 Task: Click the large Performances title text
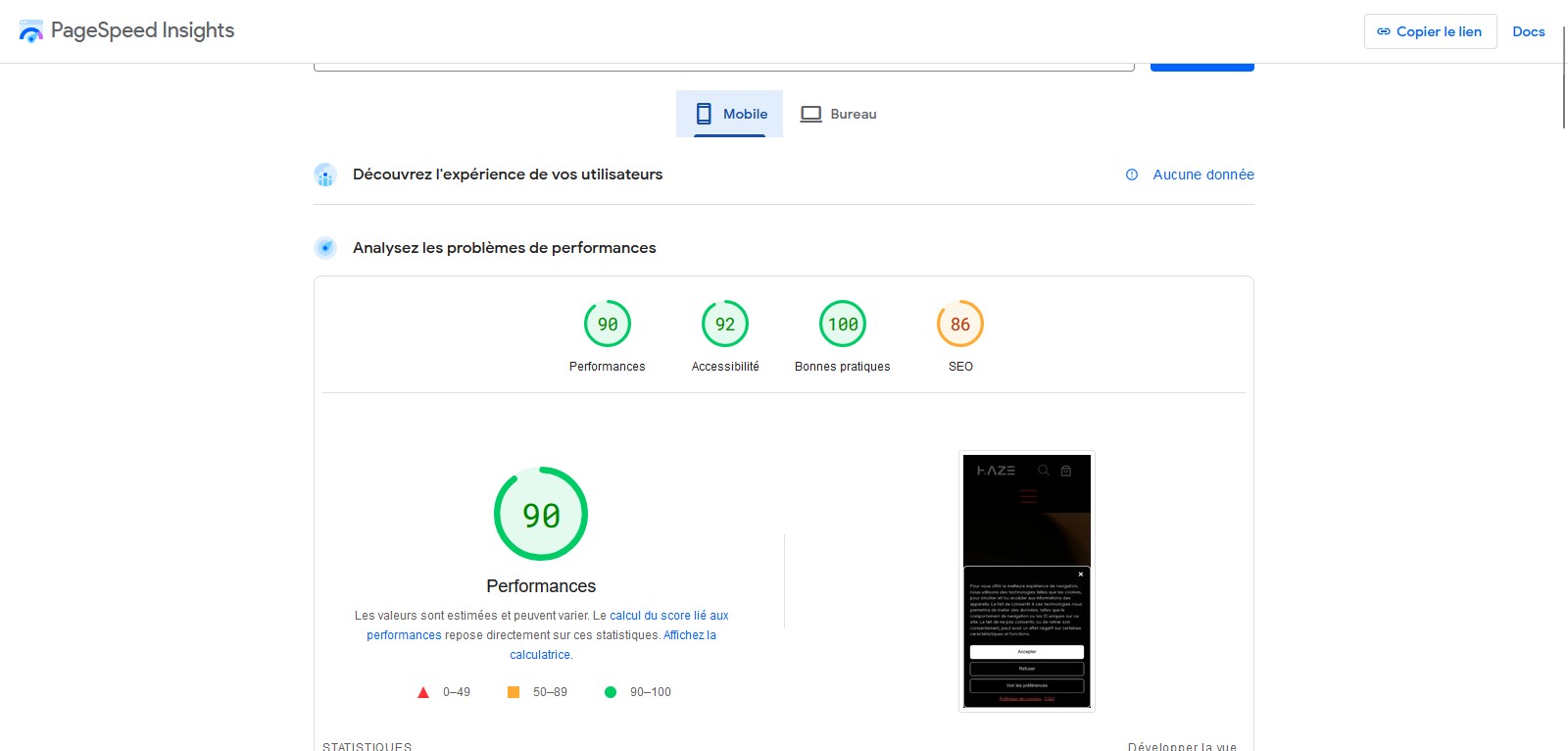[541, 586]
